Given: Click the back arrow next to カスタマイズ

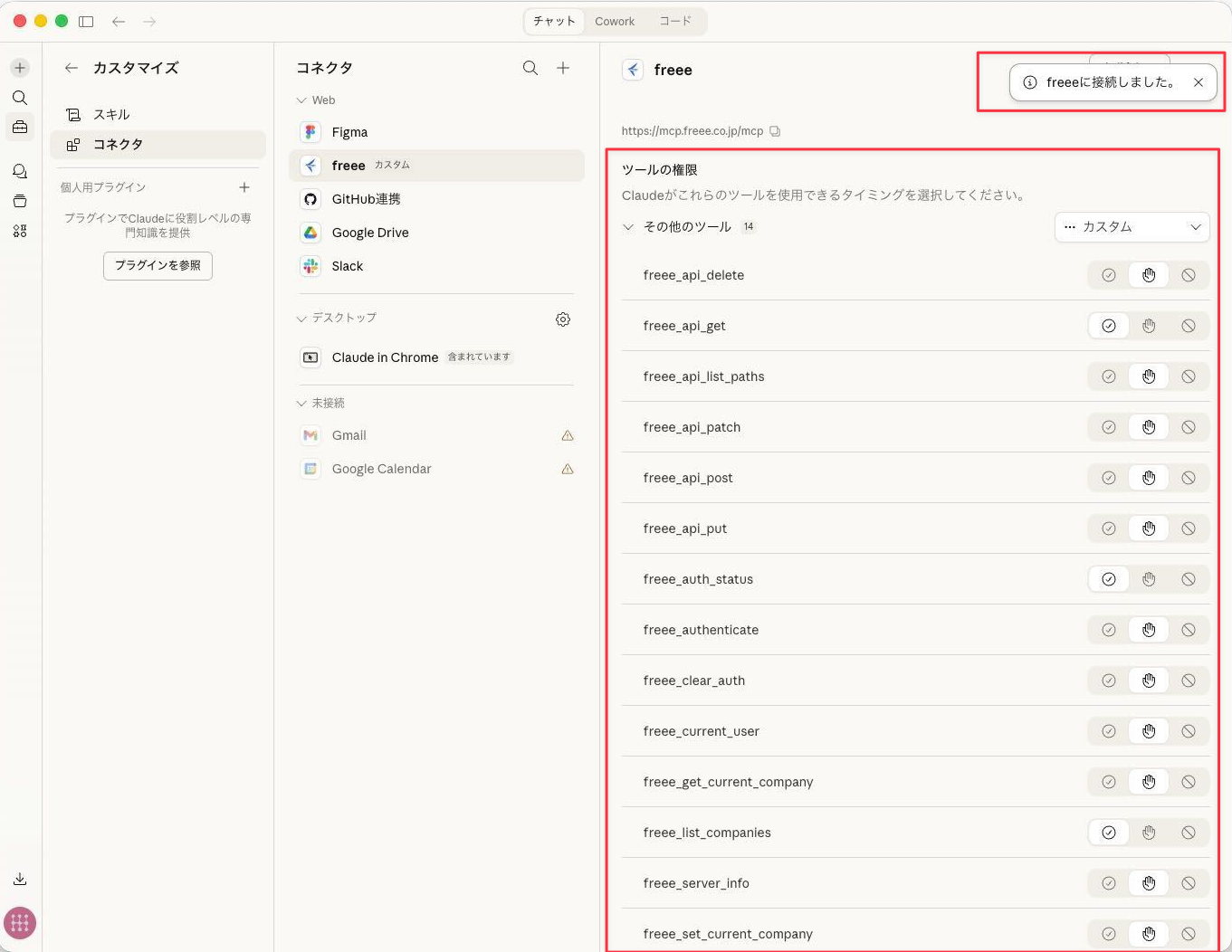Looking at the screenshot, I should click(72, 68).
